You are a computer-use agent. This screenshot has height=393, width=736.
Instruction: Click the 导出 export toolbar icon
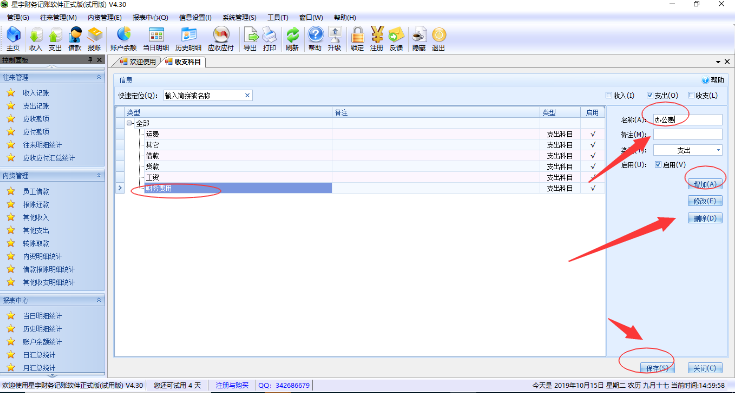pyautogui.click(x=250, y=39)
